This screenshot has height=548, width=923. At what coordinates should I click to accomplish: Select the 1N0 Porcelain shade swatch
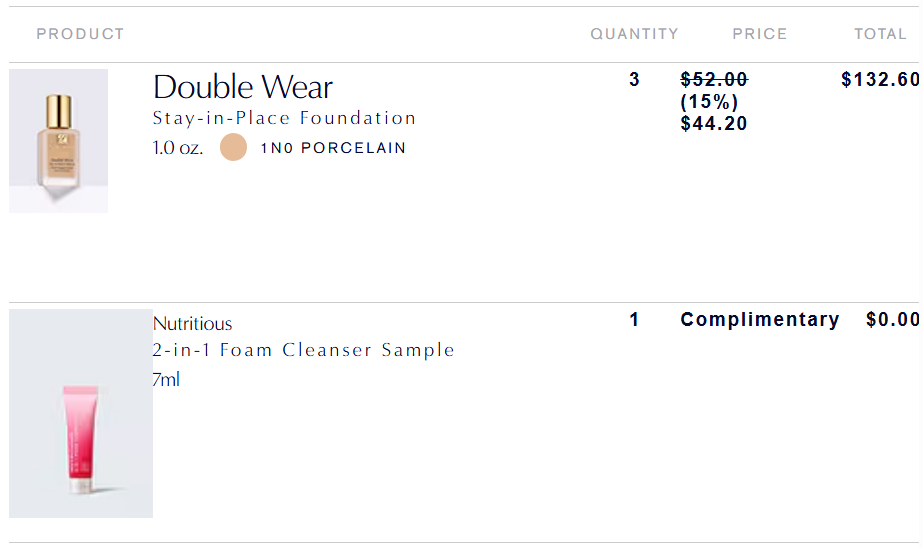233,148
